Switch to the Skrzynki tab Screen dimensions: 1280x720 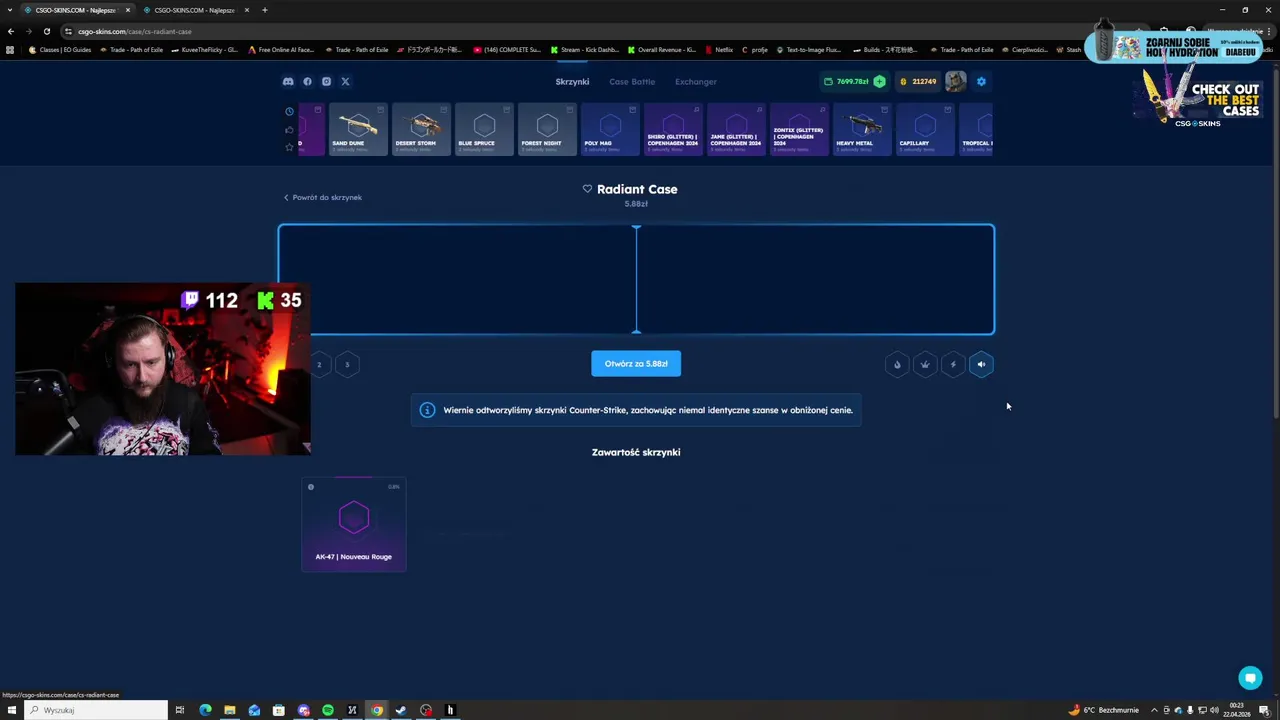[572, 82]
